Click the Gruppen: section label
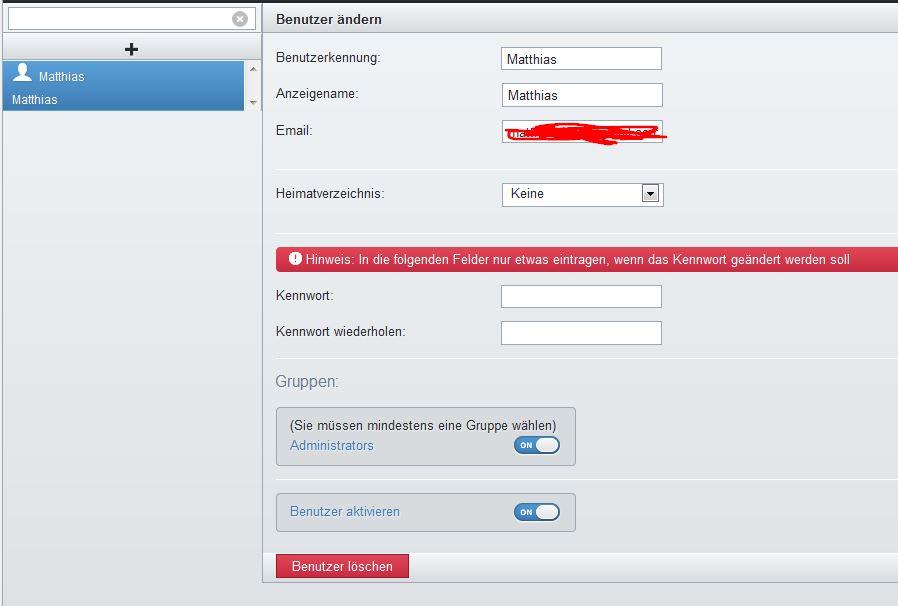This screenshot has width=898, height=606. click(307, 381)
